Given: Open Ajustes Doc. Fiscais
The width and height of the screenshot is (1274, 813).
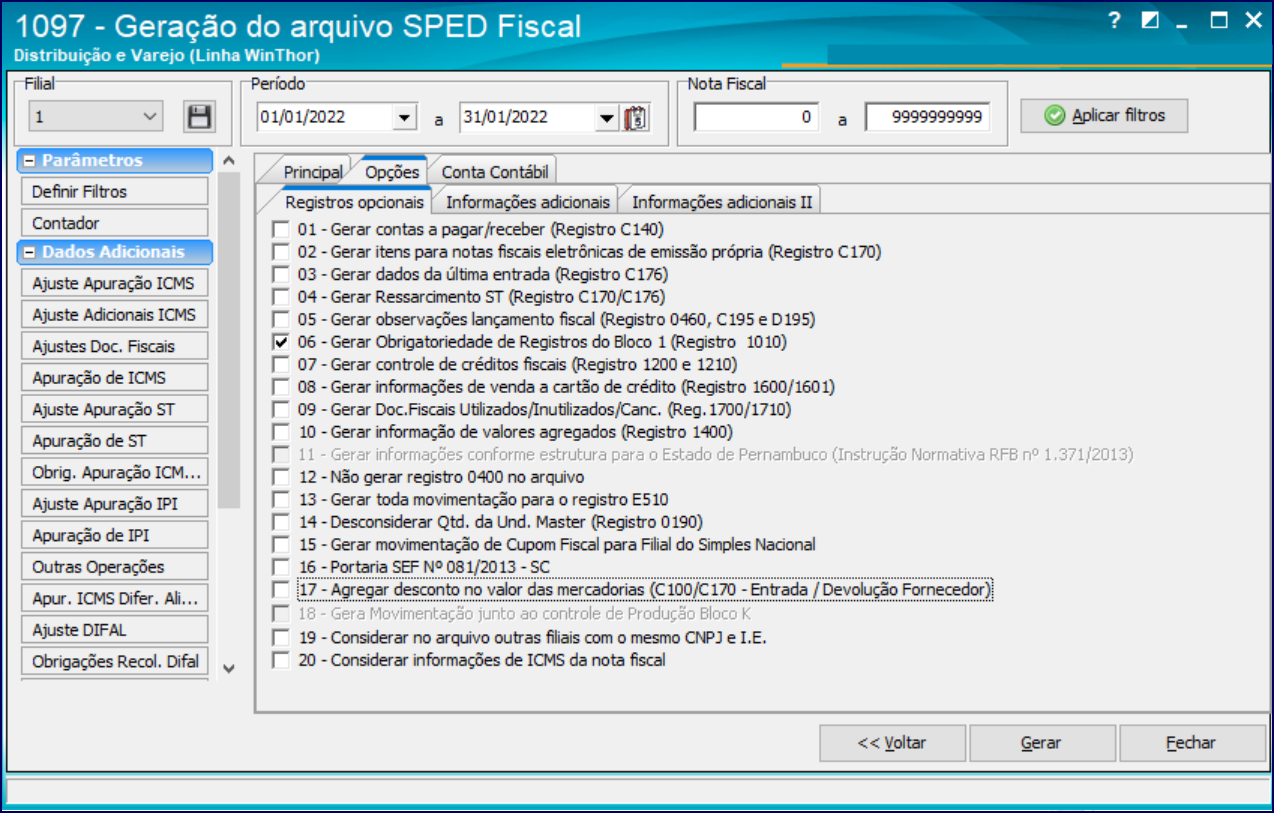Looking at the screenshot, I should (114, 346).
